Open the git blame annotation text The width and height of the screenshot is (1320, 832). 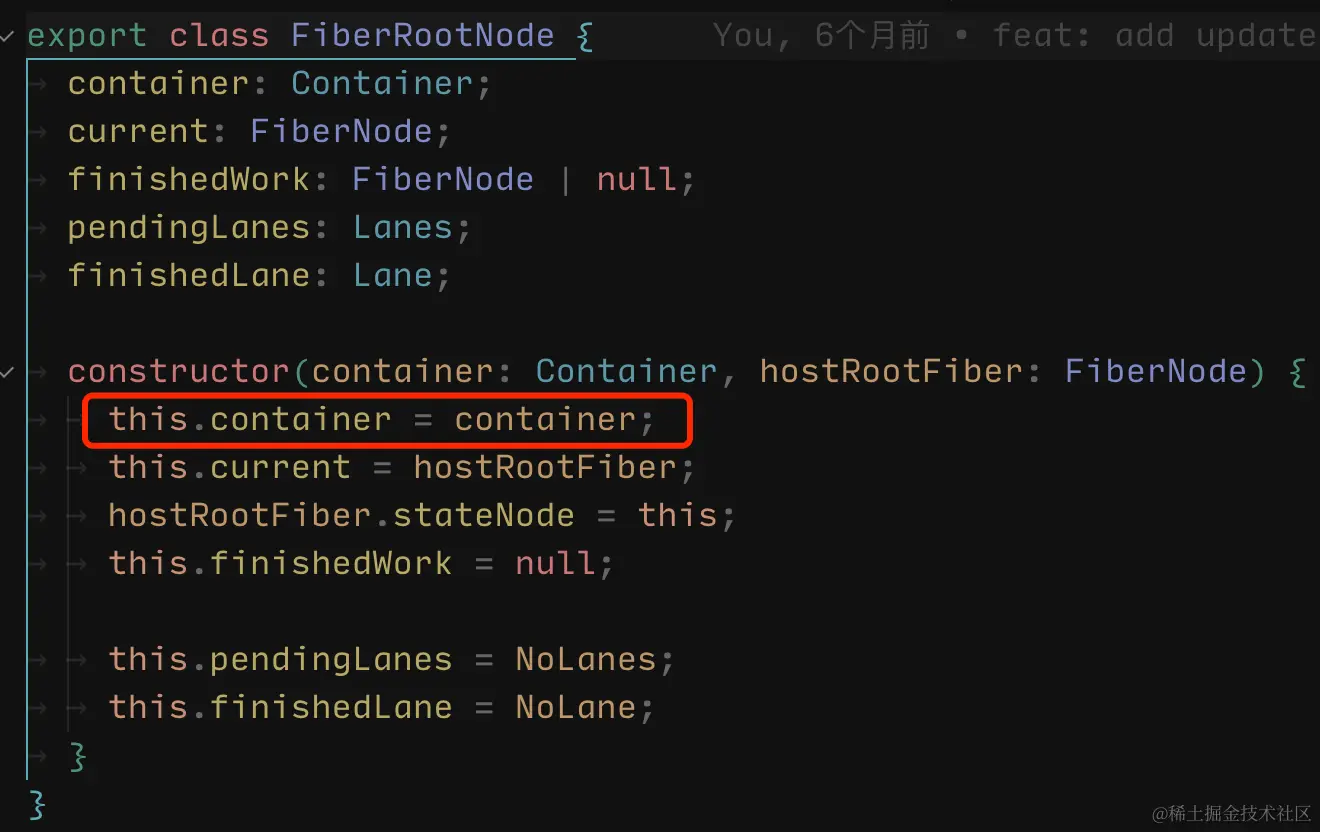coord(1016,36)
